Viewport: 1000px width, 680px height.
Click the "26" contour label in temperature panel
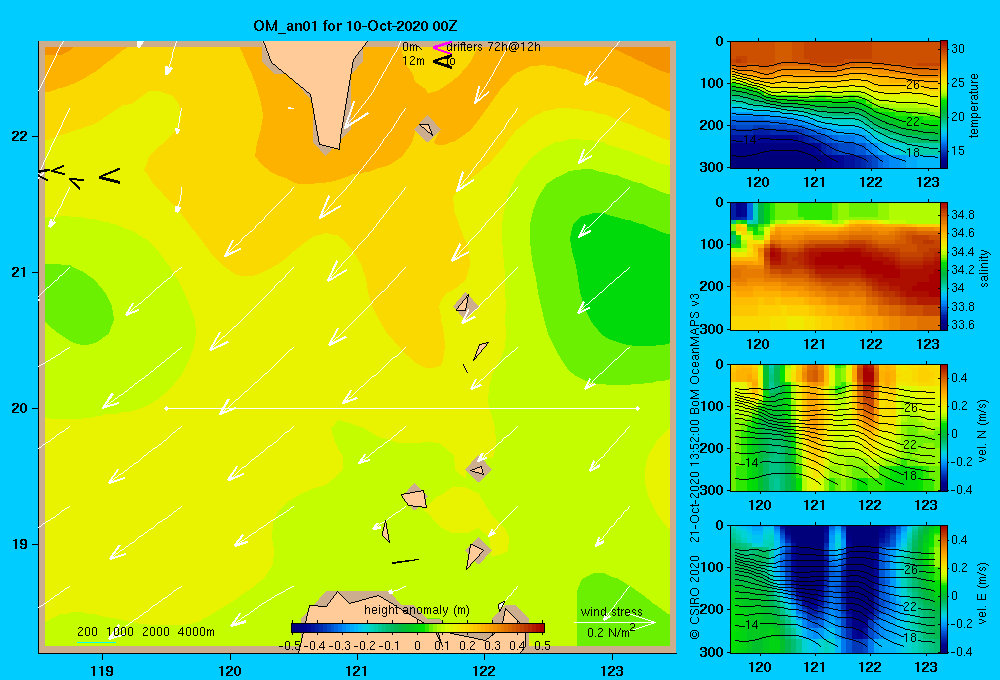point(913,84)
